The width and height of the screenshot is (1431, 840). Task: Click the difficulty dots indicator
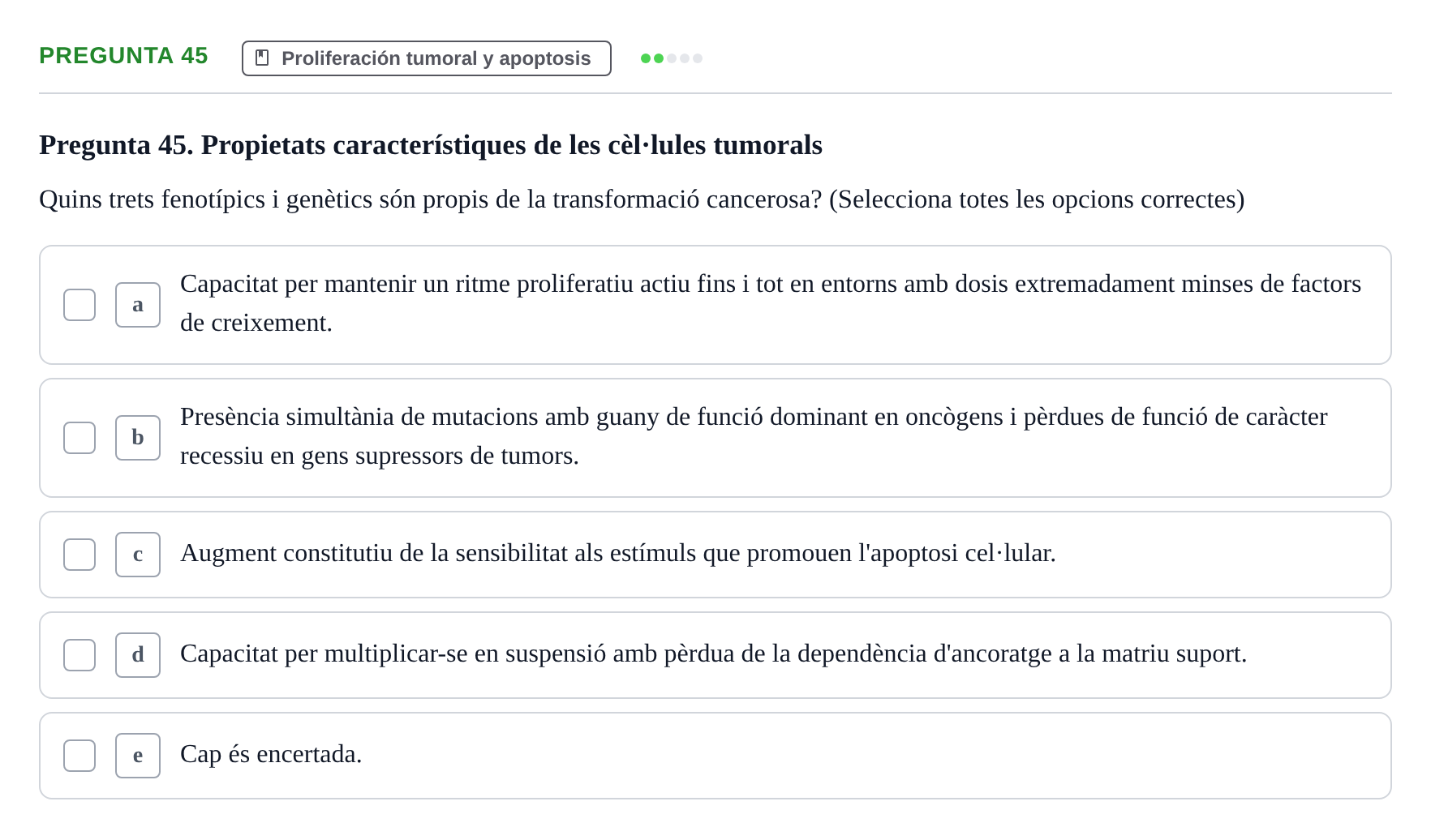coord(672,58)
